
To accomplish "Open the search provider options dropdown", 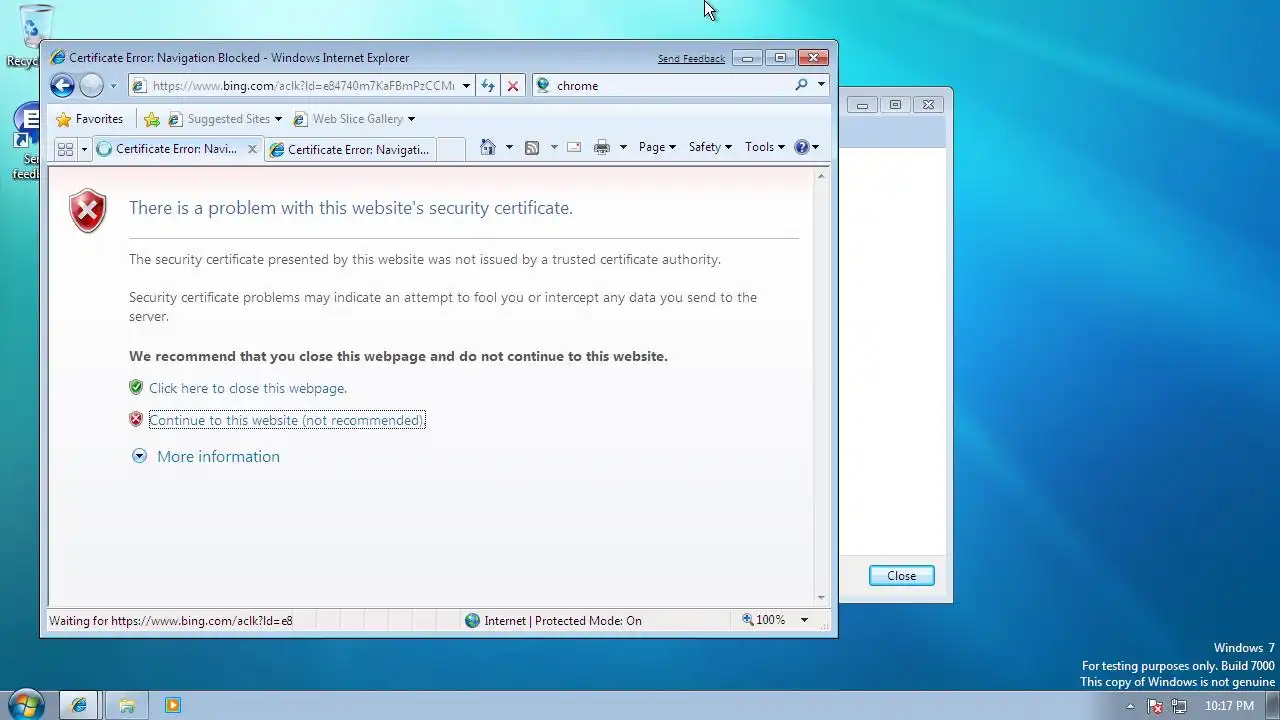I will point(821,85).
